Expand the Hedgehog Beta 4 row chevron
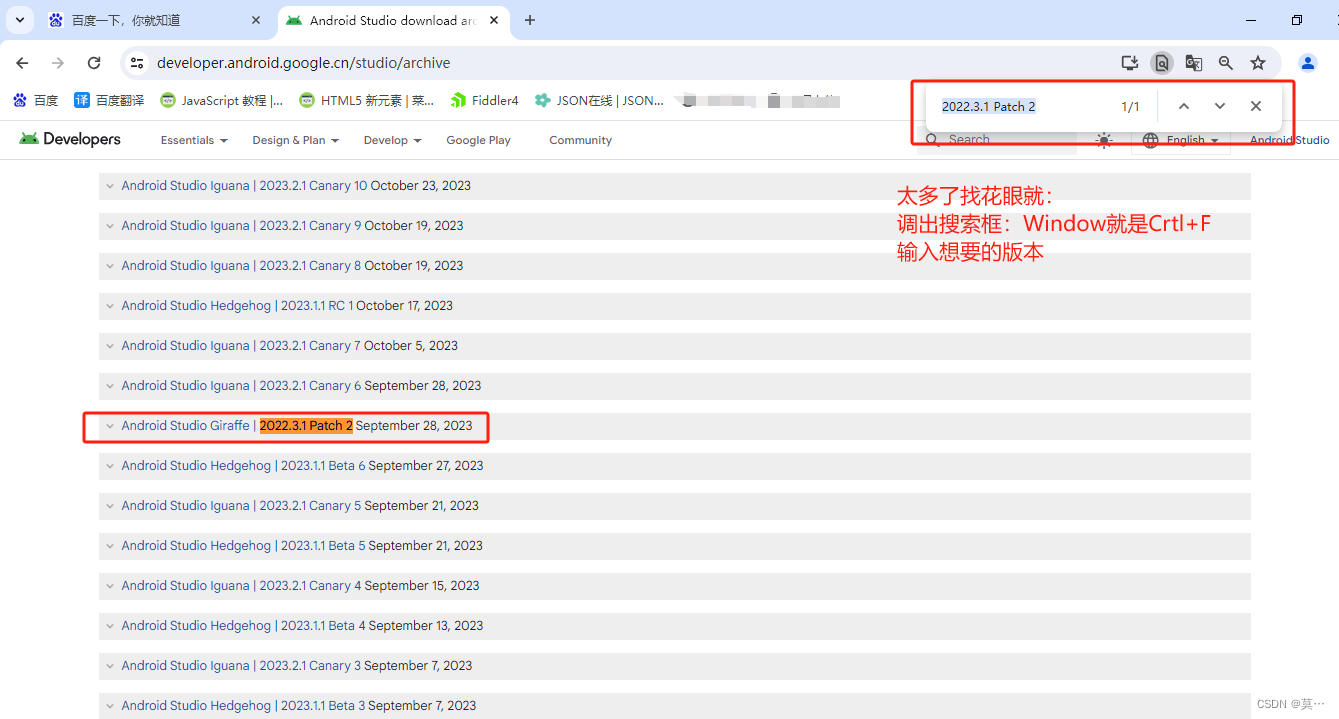This screenshot has width=1339, height=719. pos(110,626)
